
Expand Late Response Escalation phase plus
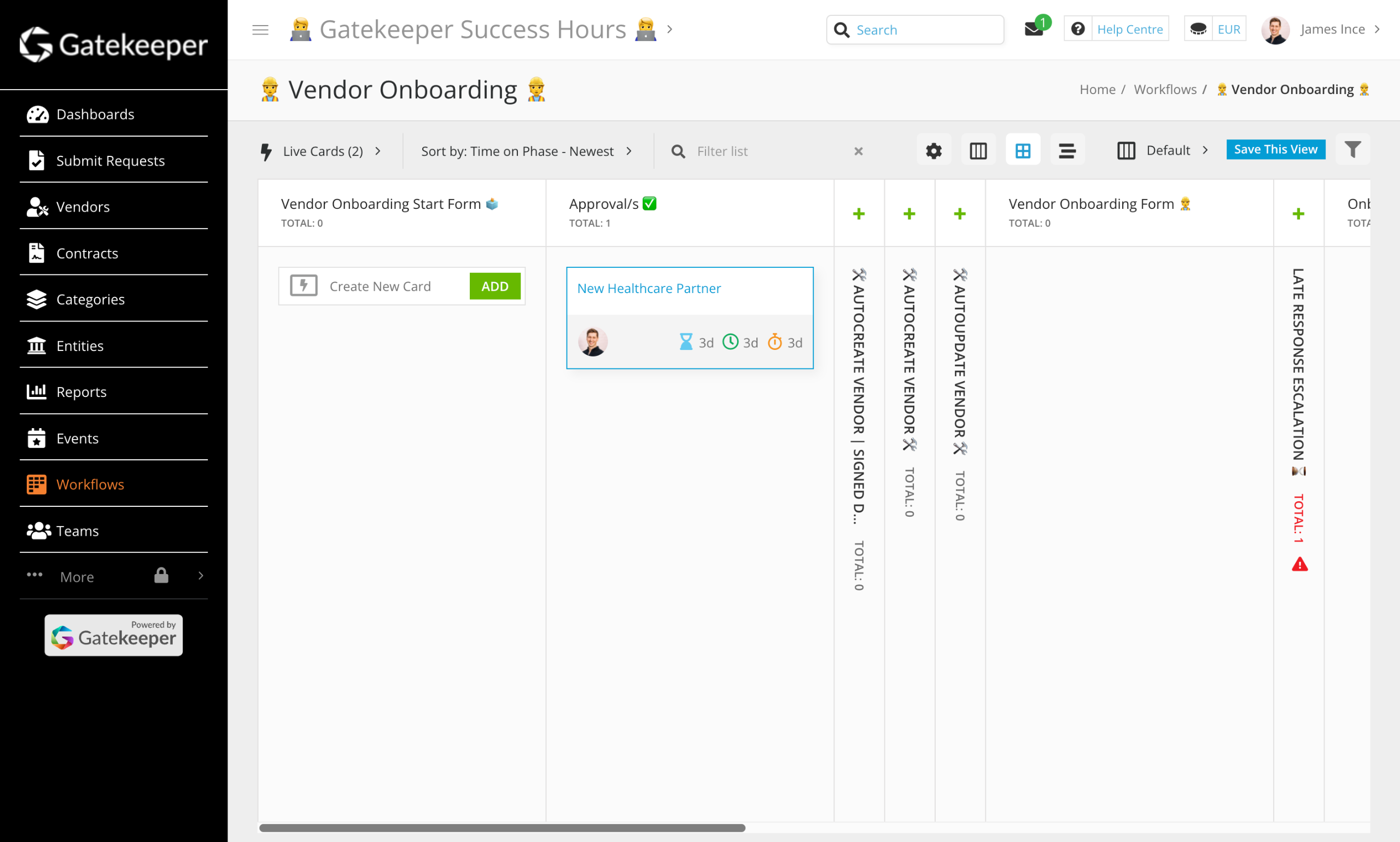(1298, 214)
